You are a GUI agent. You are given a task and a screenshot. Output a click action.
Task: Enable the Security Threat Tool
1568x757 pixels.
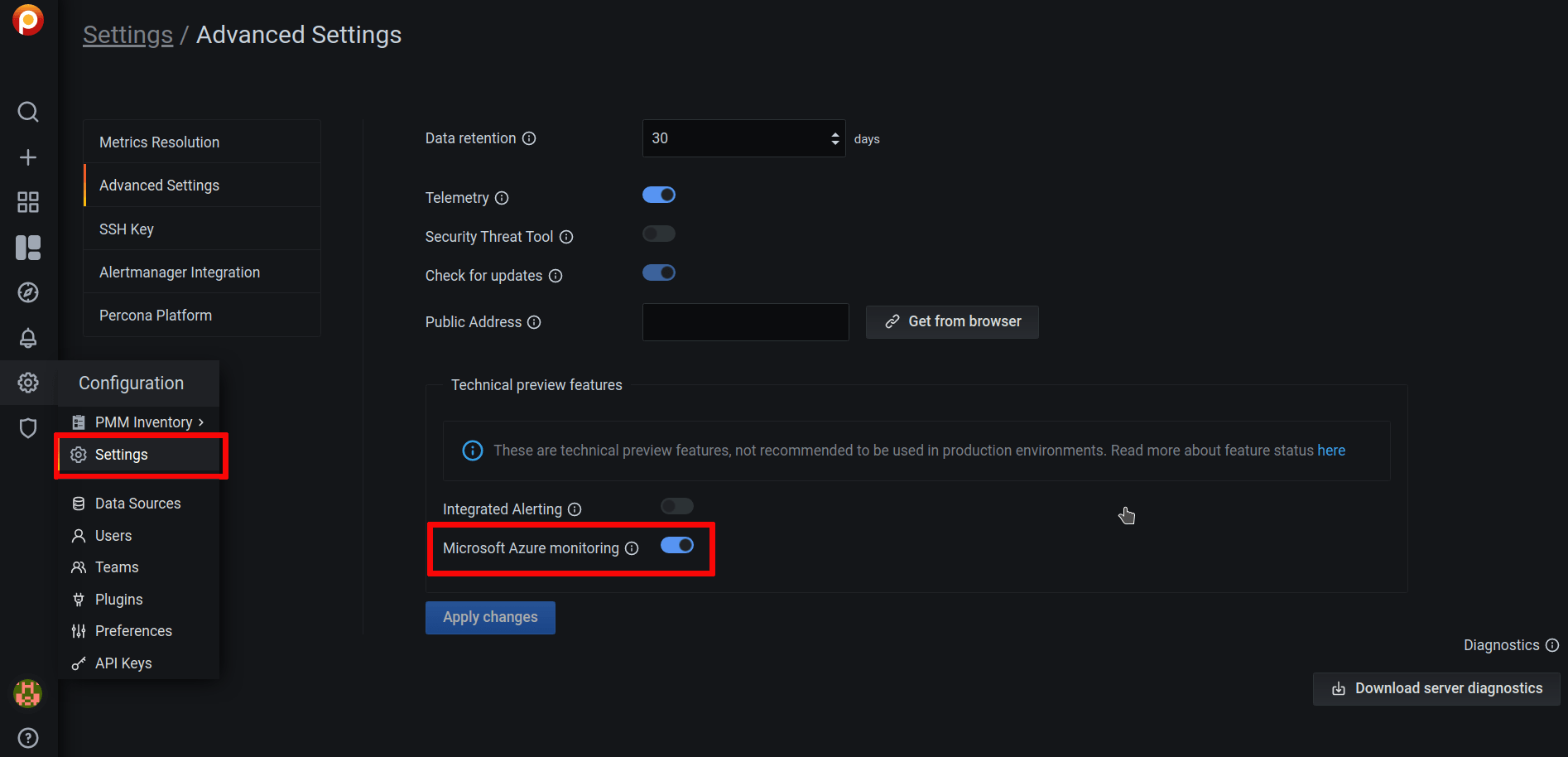tap(658, 234)
